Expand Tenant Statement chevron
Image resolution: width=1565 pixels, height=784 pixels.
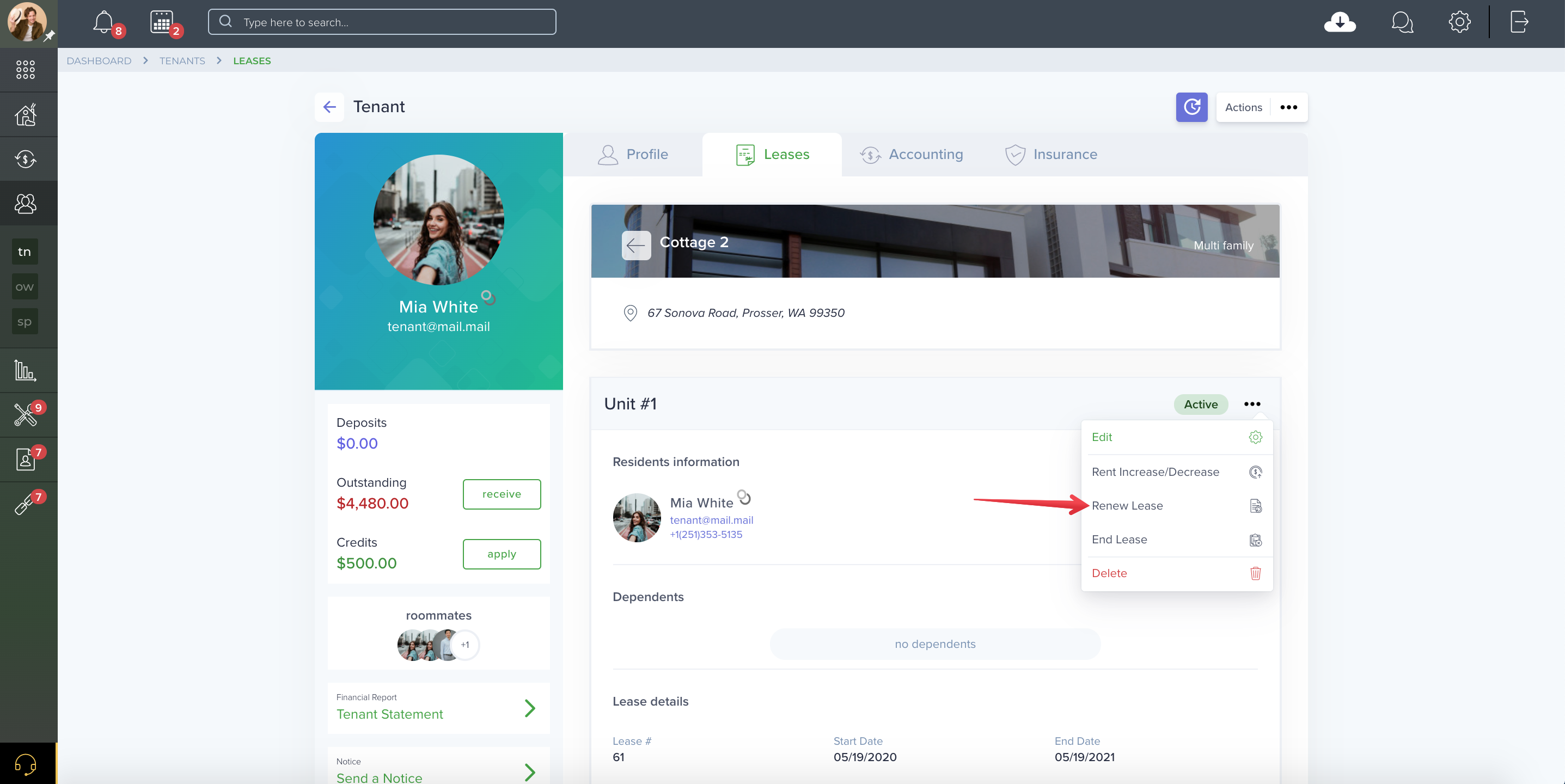530,708
